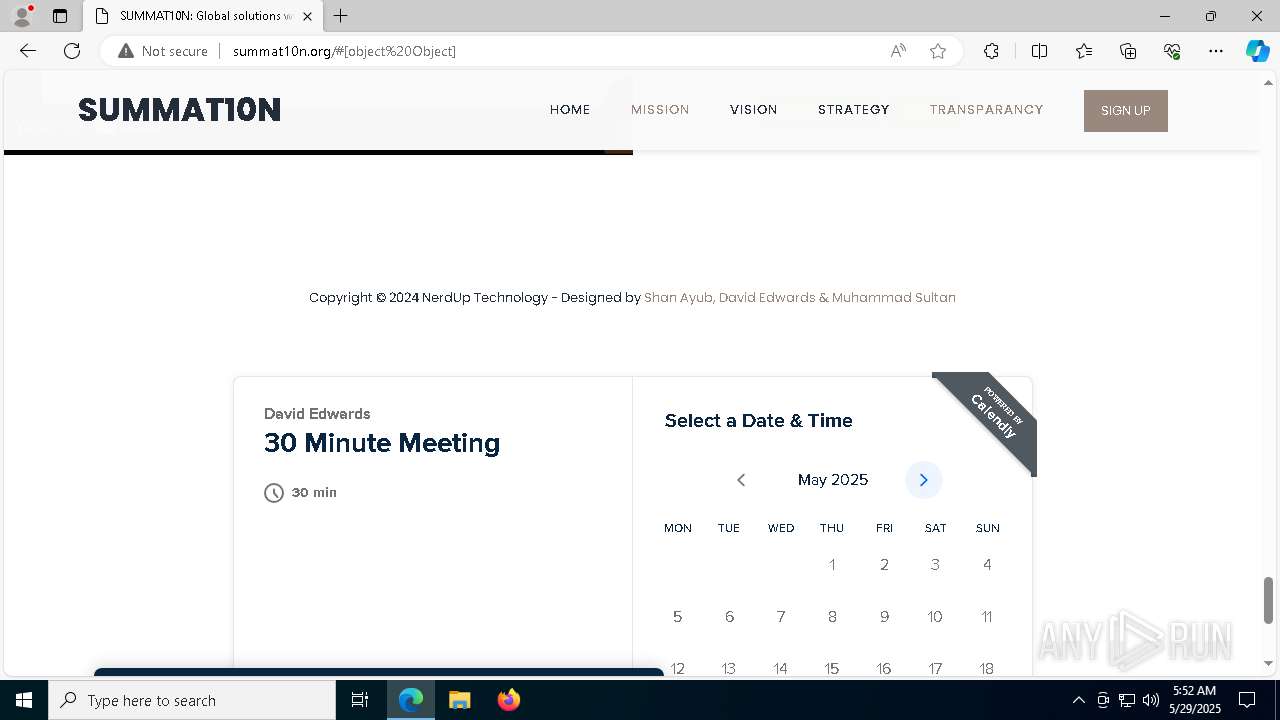1280x720 pixels.
Task: Show hidden system tray icons
Action: point(1078,700)
